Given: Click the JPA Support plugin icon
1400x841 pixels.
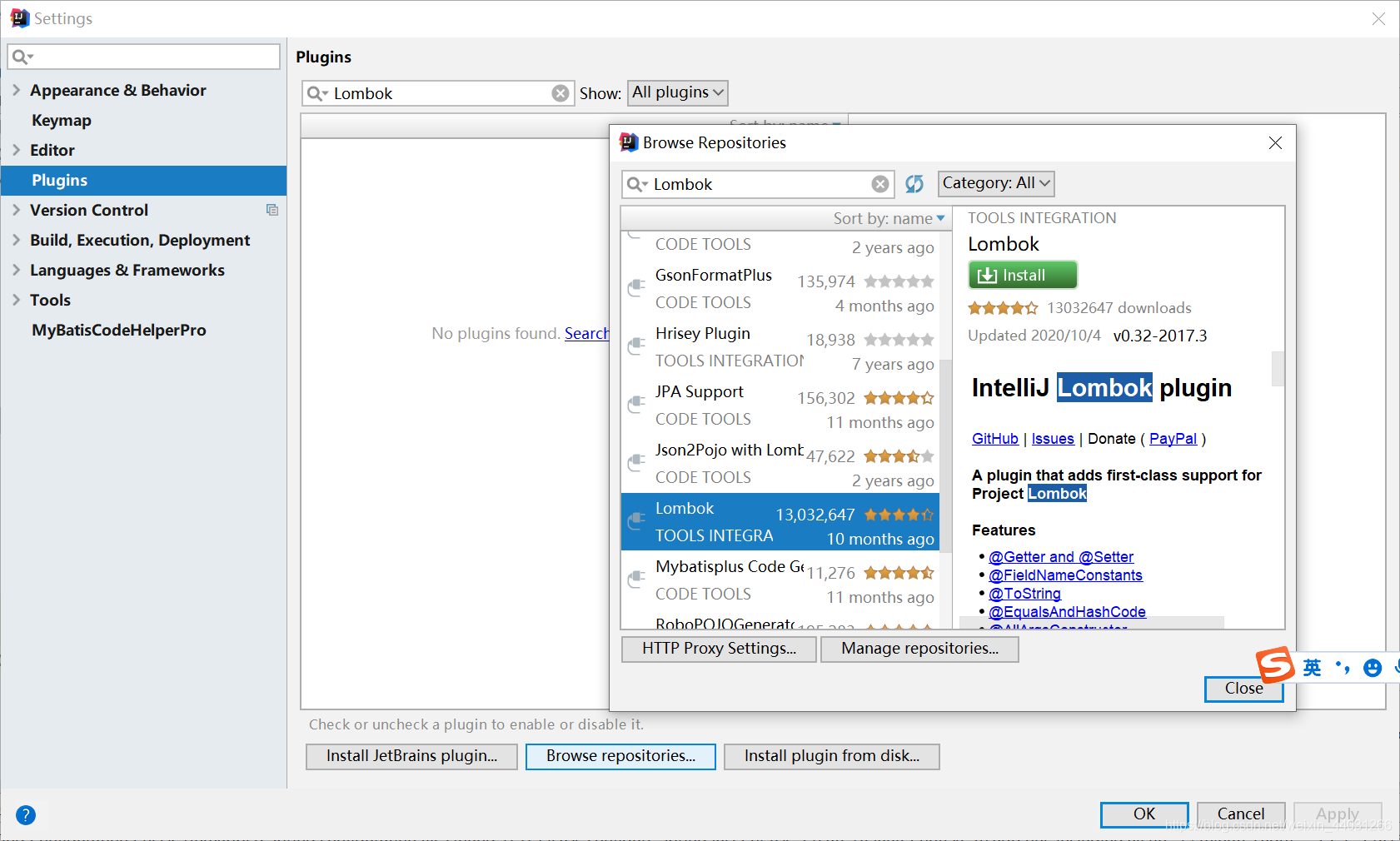Looking at the screenshot, I should [636, 405].
